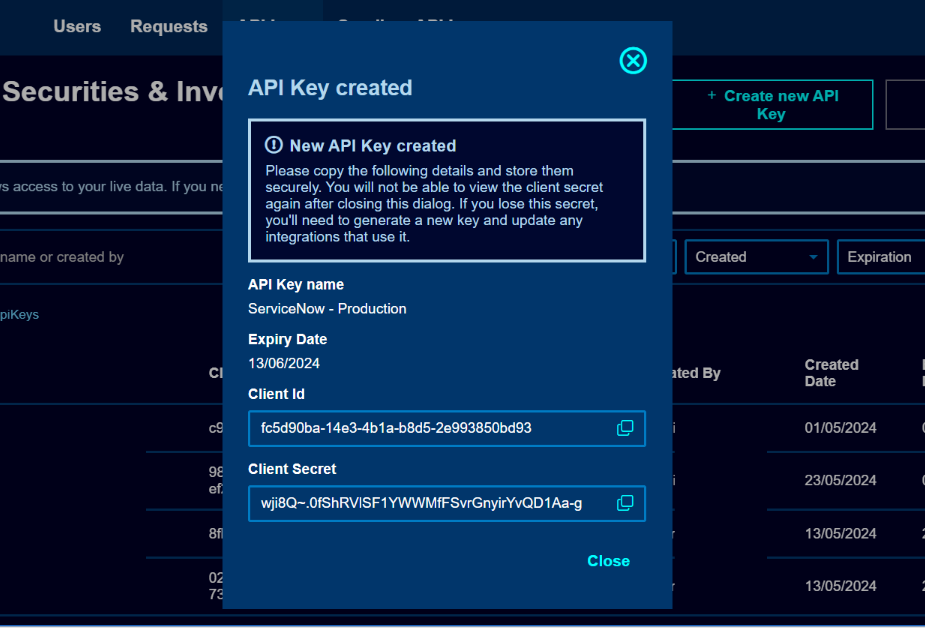This screenshot has height=628, width=925.
Task: Open the Users tab
Action: pyautogui.click(x=77, y=27)
